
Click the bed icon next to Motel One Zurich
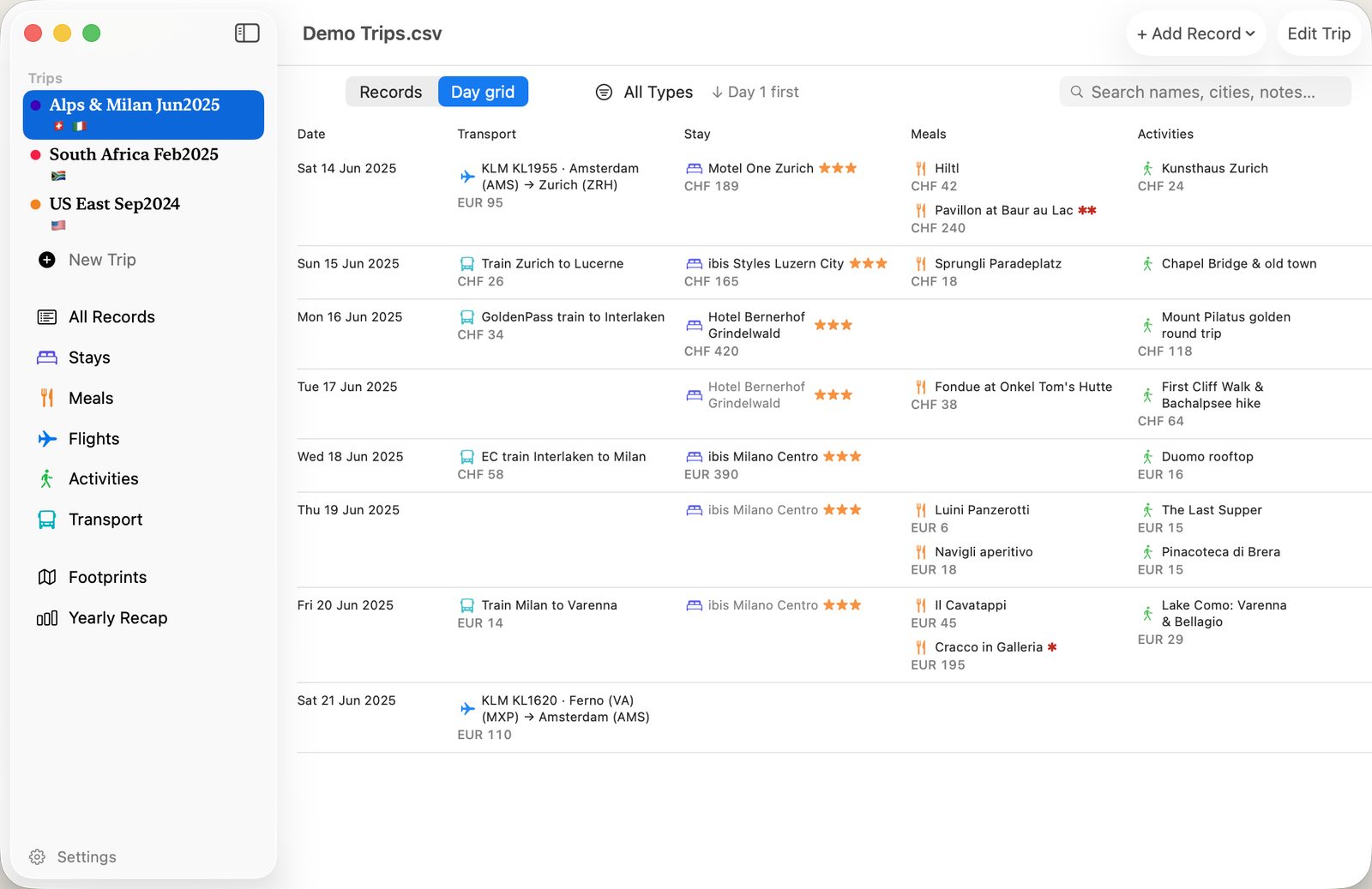pyautogui.click(x=695, y=169)
